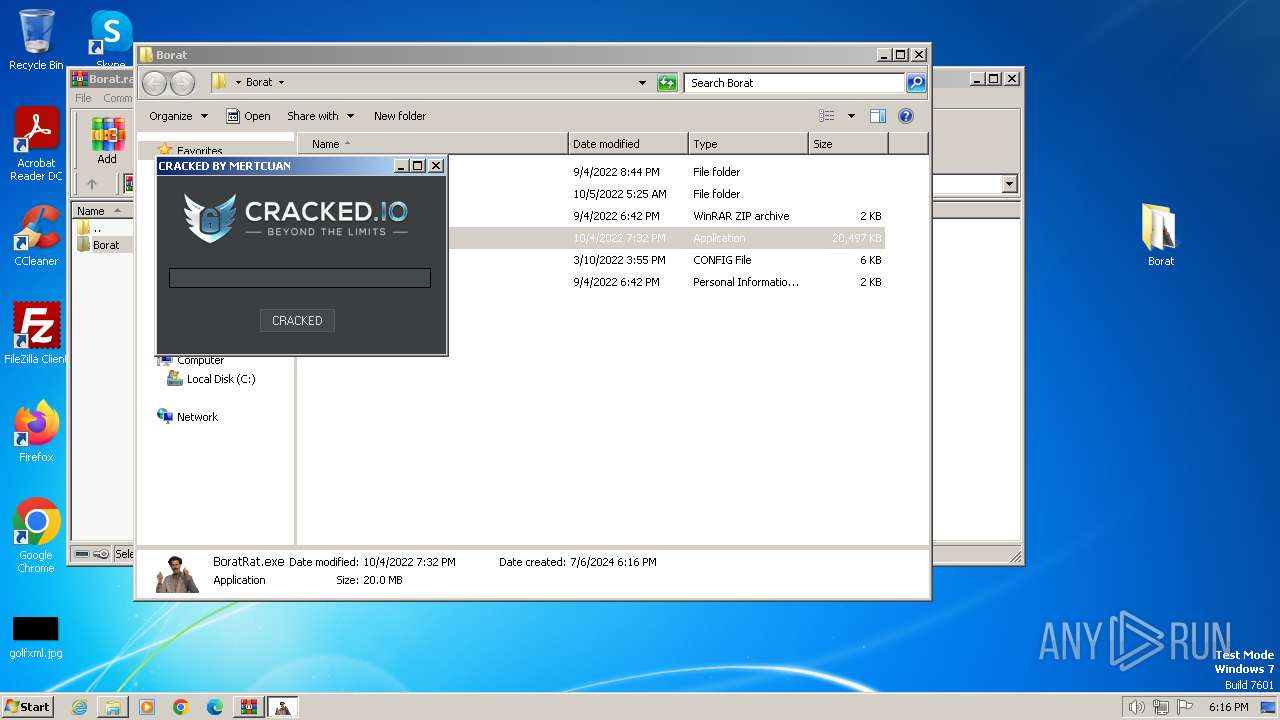Open the Organize dropdown in Explorer
The height and width of the screenshot is (720, 1280).
[x=179, y=116]
